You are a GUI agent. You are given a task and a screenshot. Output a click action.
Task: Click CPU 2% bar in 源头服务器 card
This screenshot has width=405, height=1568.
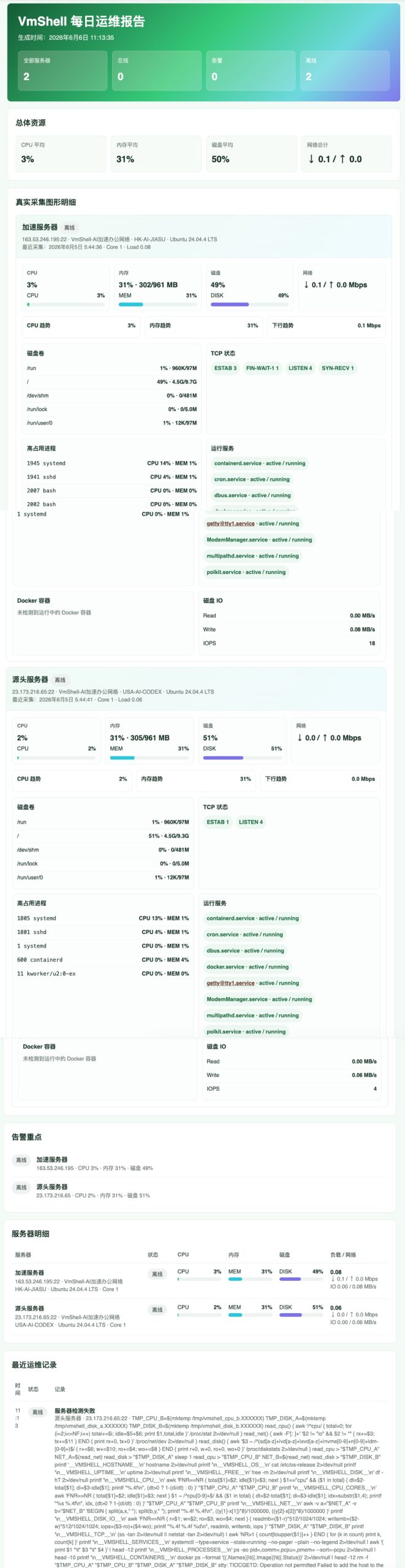[x=56, y=758]
